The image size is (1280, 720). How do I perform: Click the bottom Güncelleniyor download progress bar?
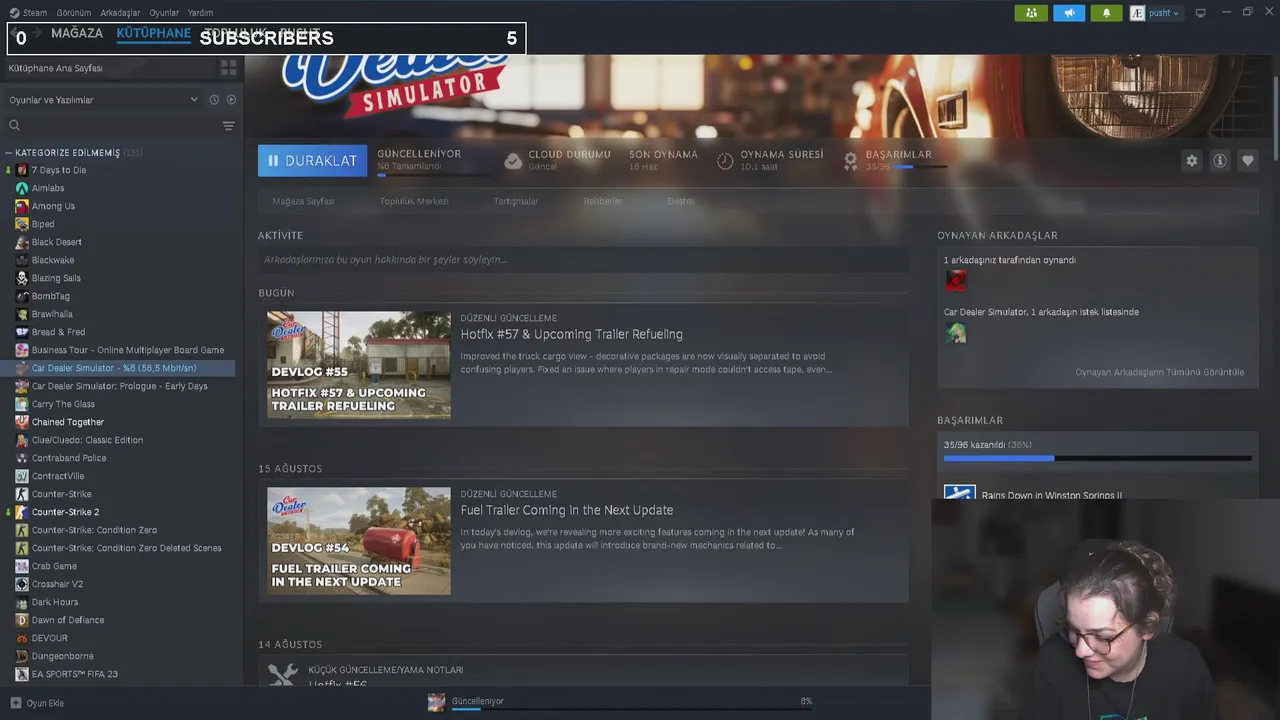pyautogui.click(x=632, y=710)
